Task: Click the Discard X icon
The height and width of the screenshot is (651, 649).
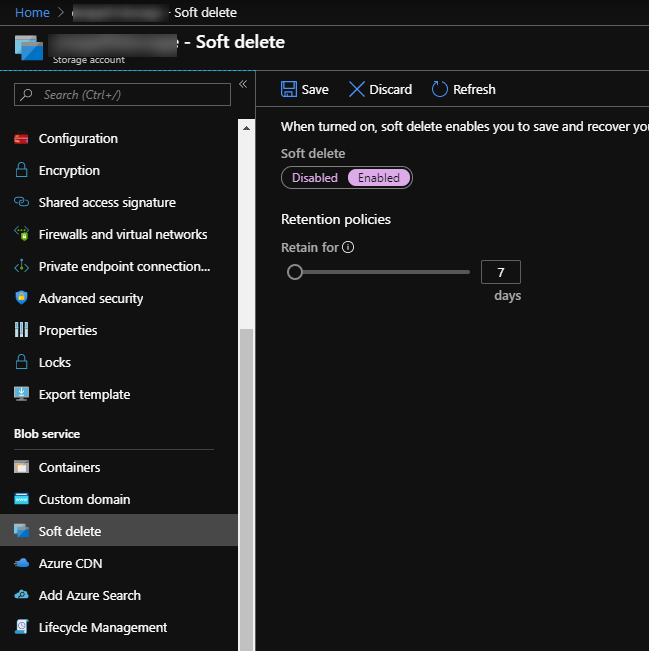Action: point(357,89)
